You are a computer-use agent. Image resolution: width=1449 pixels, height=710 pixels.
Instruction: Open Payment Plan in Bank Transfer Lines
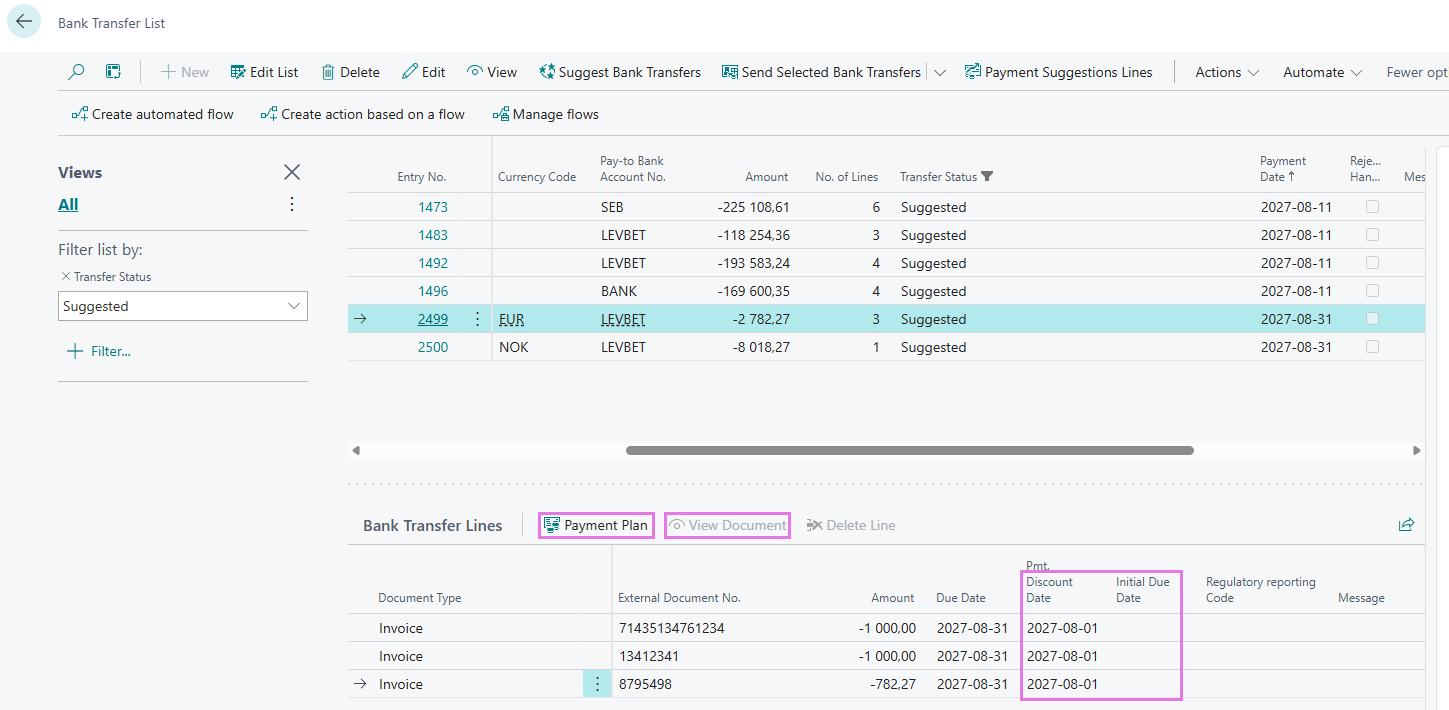pyautogui.click(x=596, y=525)
